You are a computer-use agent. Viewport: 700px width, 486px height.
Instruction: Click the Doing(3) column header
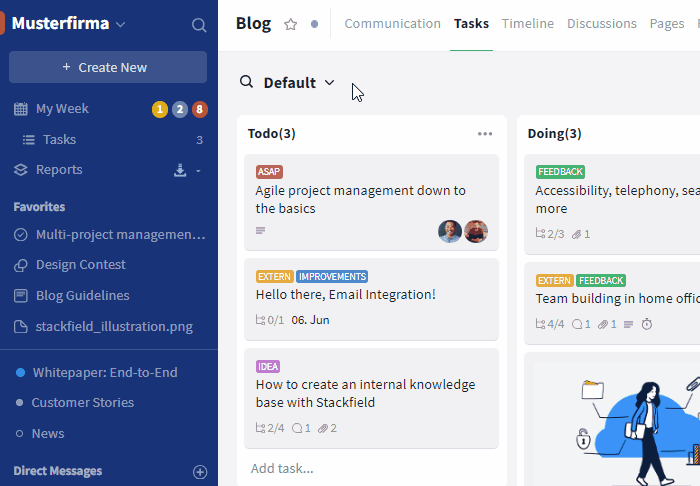click(x=554, y=134)
